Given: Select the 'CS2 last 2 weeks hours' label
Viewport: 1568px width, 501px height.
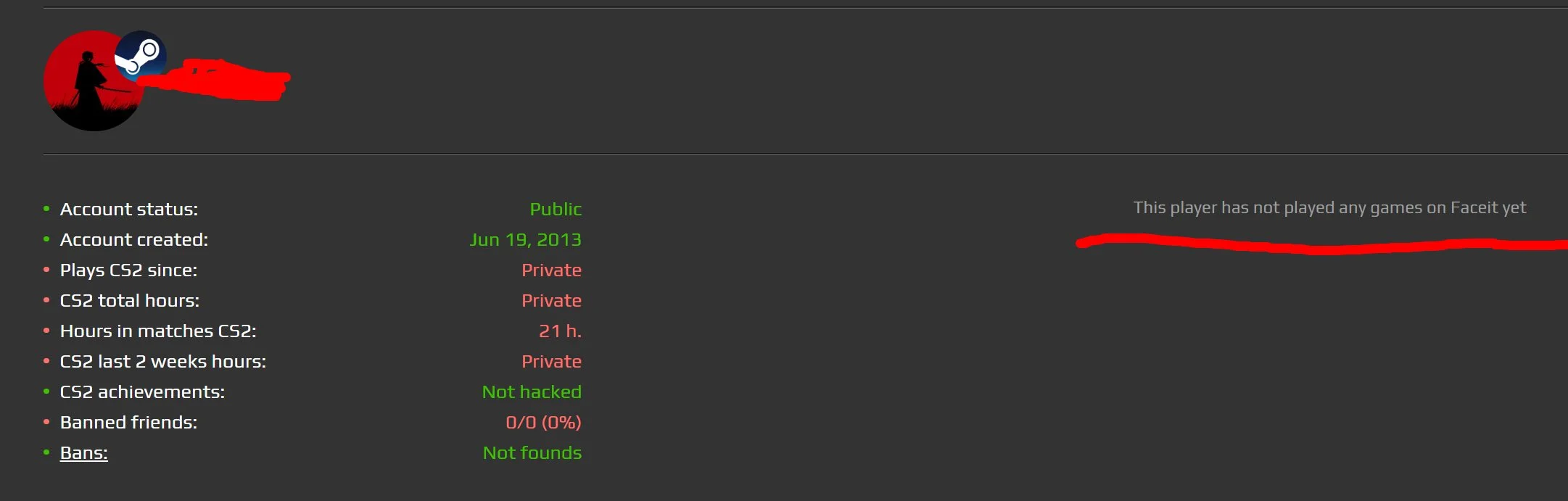Looking at the screenshot, I should [x=162, y=362].
